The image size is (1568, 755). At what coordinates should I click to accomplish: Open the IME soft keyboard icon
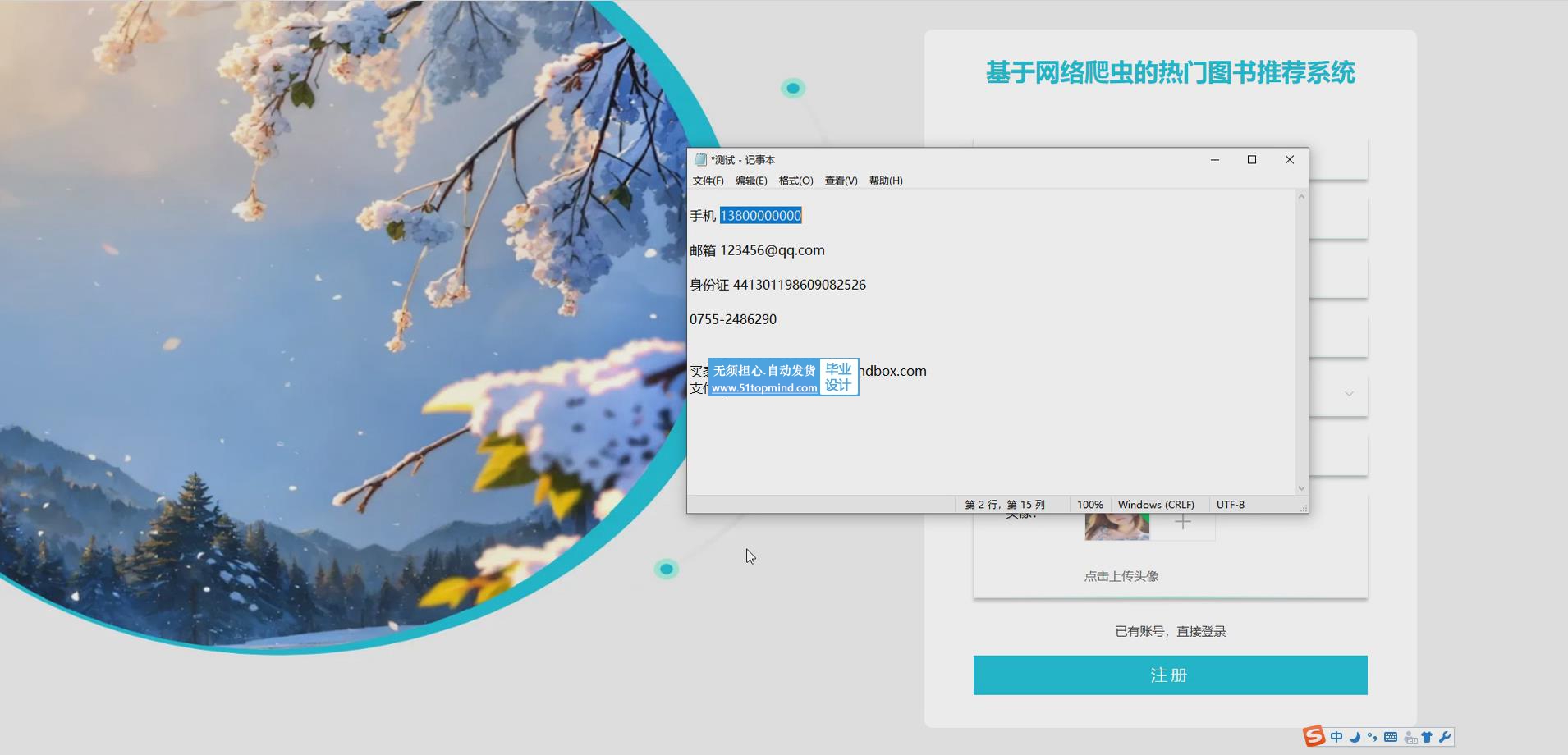(1391, 737)
